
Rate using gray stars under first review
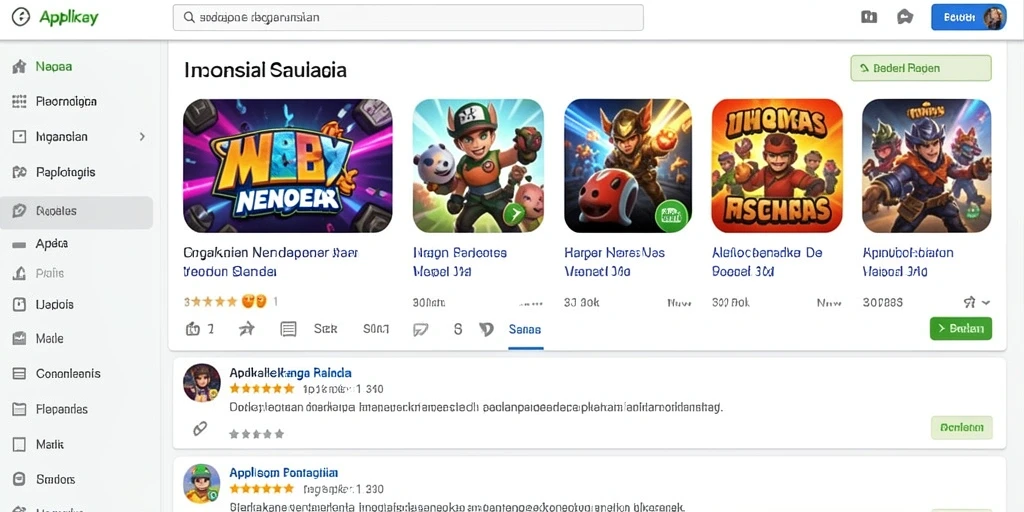click(x=257, y=434)
